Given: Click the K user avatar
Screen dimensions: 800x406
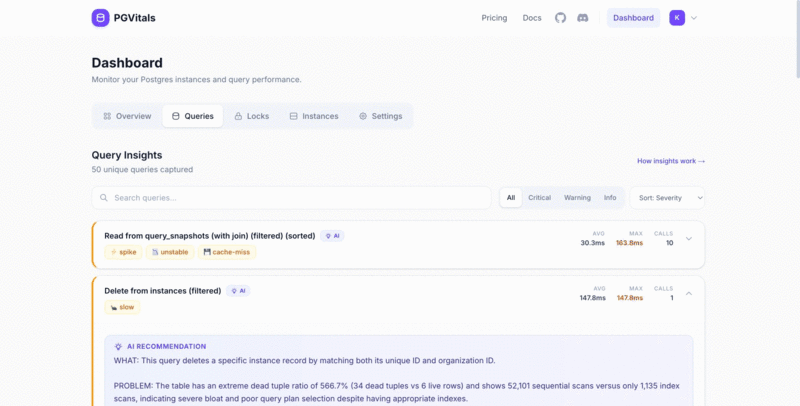Looking at the screenshot, I should point(677,18).
